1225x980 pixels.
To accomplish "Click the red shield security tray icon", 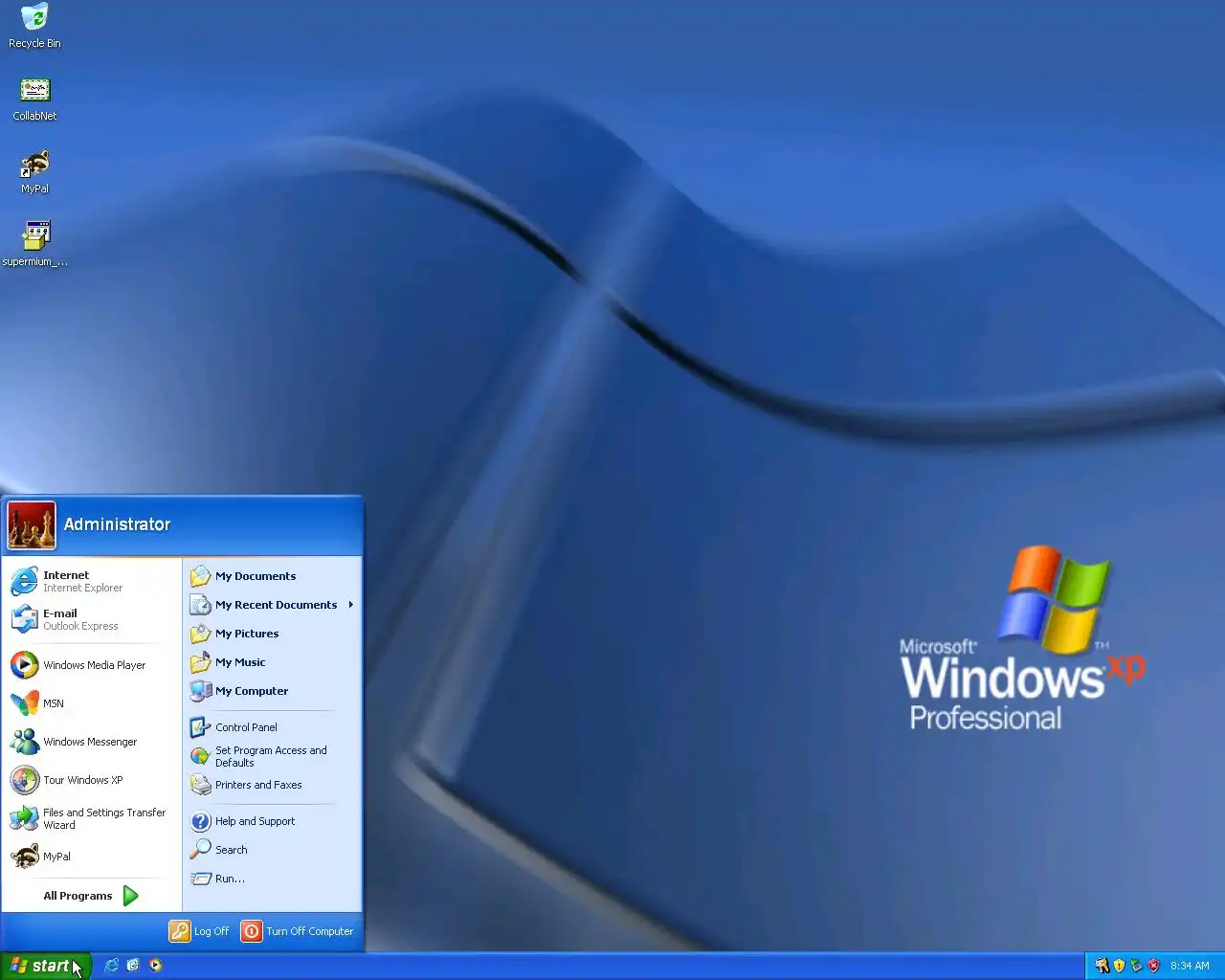I will (x=1153, y=966).
